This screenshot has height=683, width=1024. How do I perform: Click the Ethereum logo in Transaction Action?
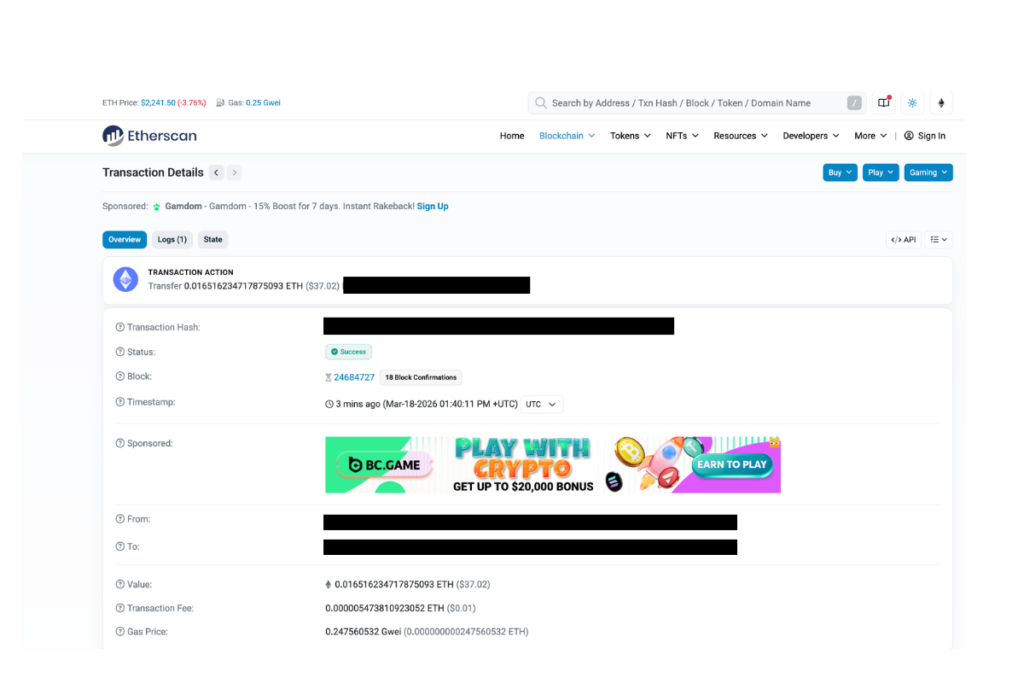[125, 279]
